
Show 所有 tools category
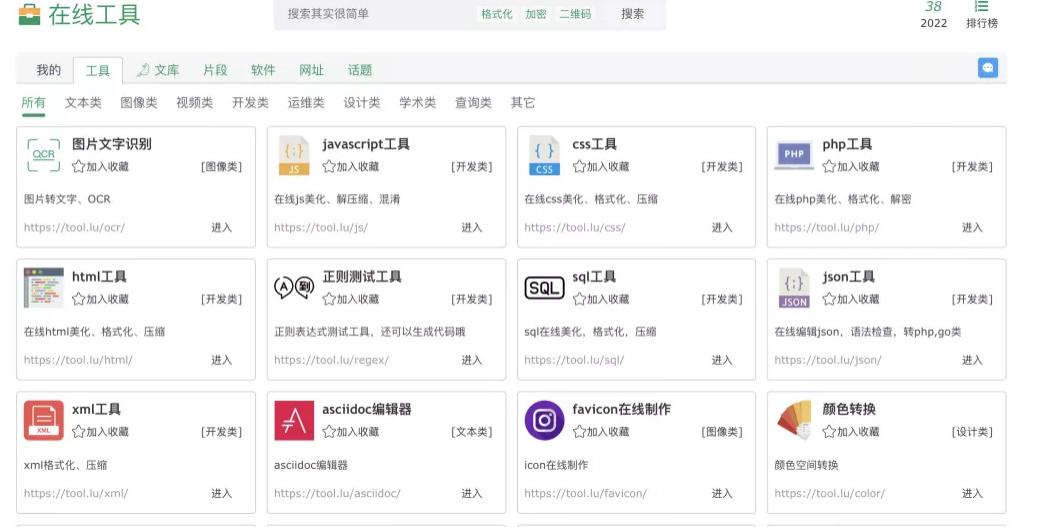[x=33, y=103]
